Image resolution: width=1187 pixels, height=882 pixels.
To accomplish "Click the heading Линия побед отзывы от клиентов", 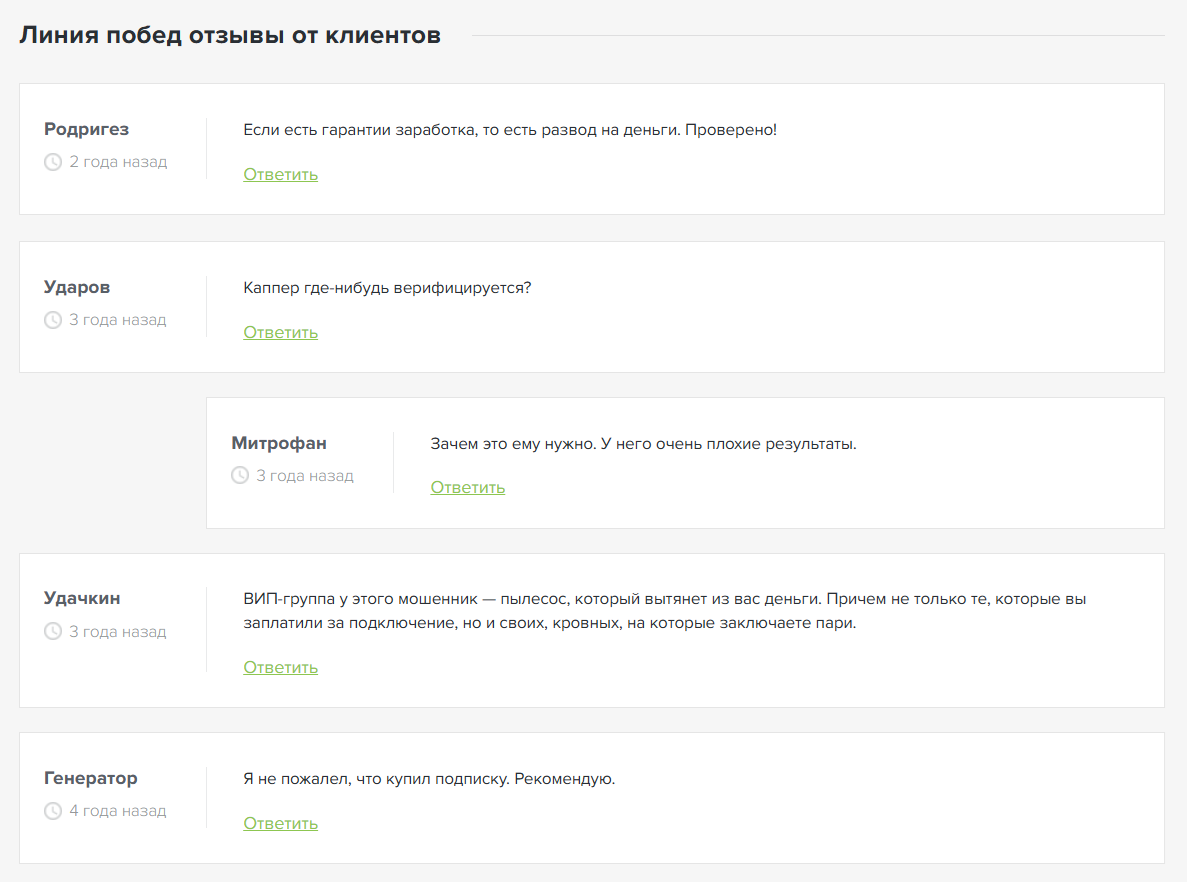I will (230, 36).
